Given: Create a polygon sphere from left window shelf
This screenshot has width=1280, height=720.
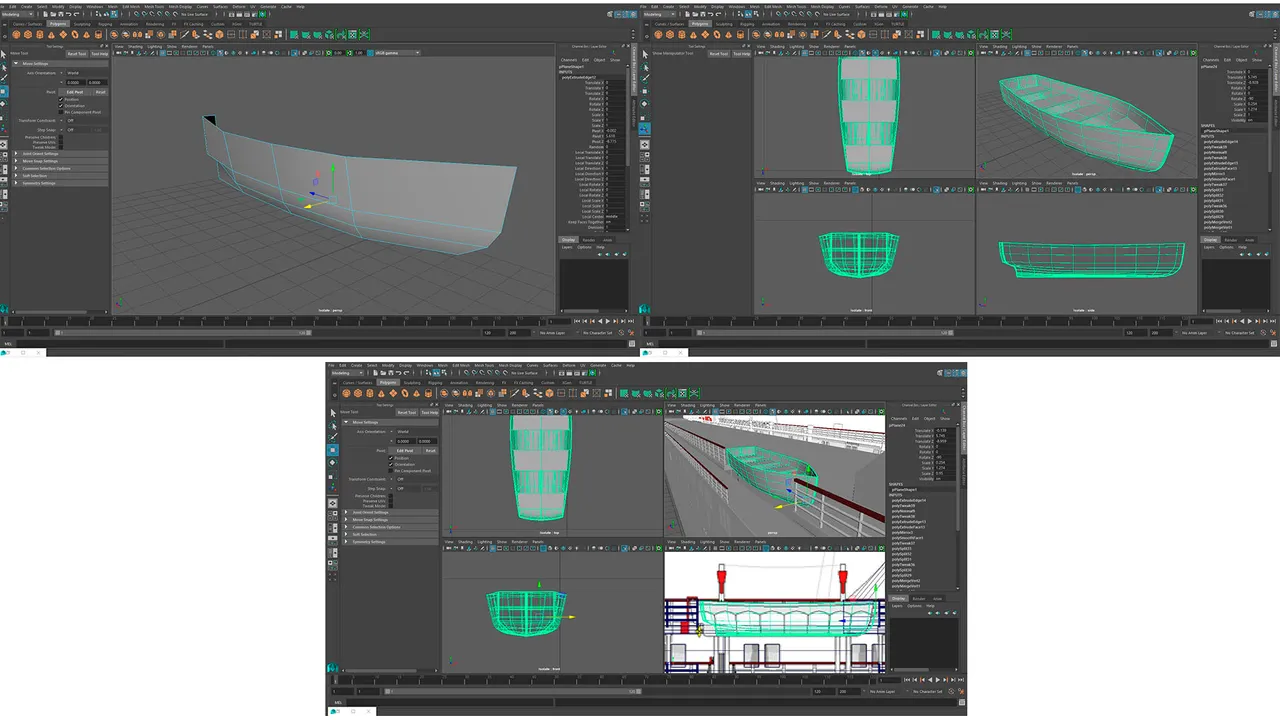Looking at the screenshot, I should (16, 34).
